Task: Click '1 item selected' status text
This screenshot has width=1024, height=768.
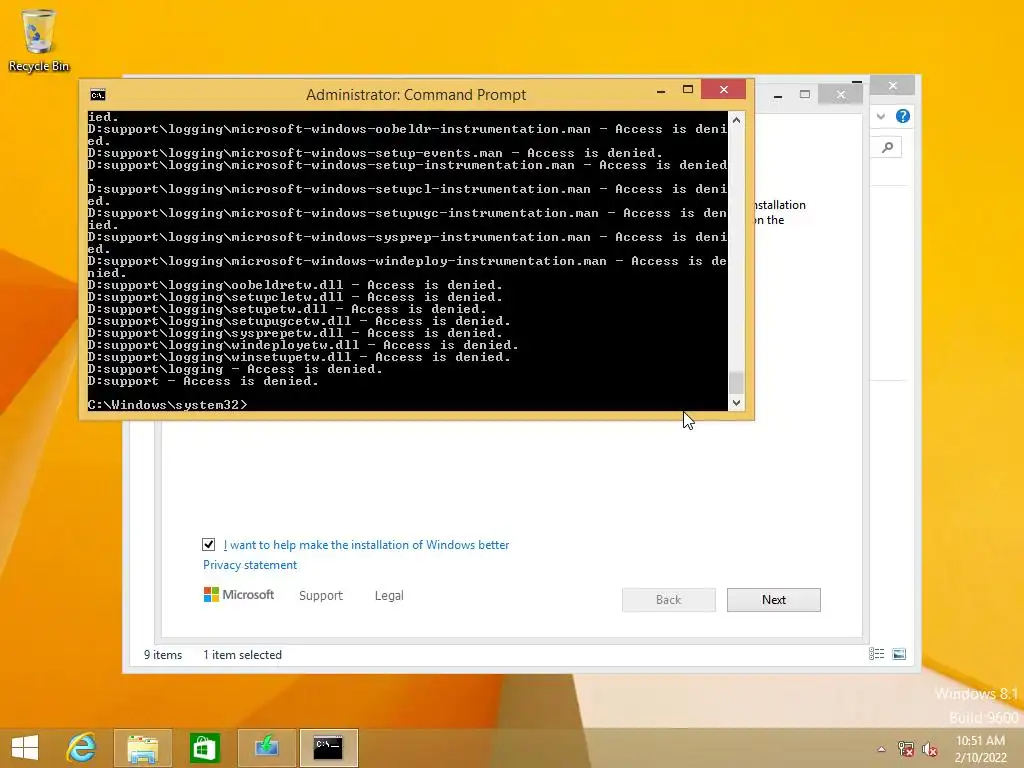Action: coord(242,654)
